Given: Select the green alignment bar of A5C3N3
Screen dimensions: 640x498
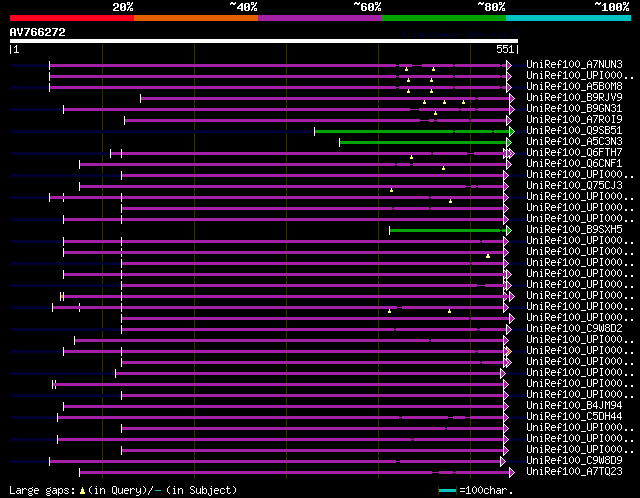Looking at the screenshot, I should (423, 142).
